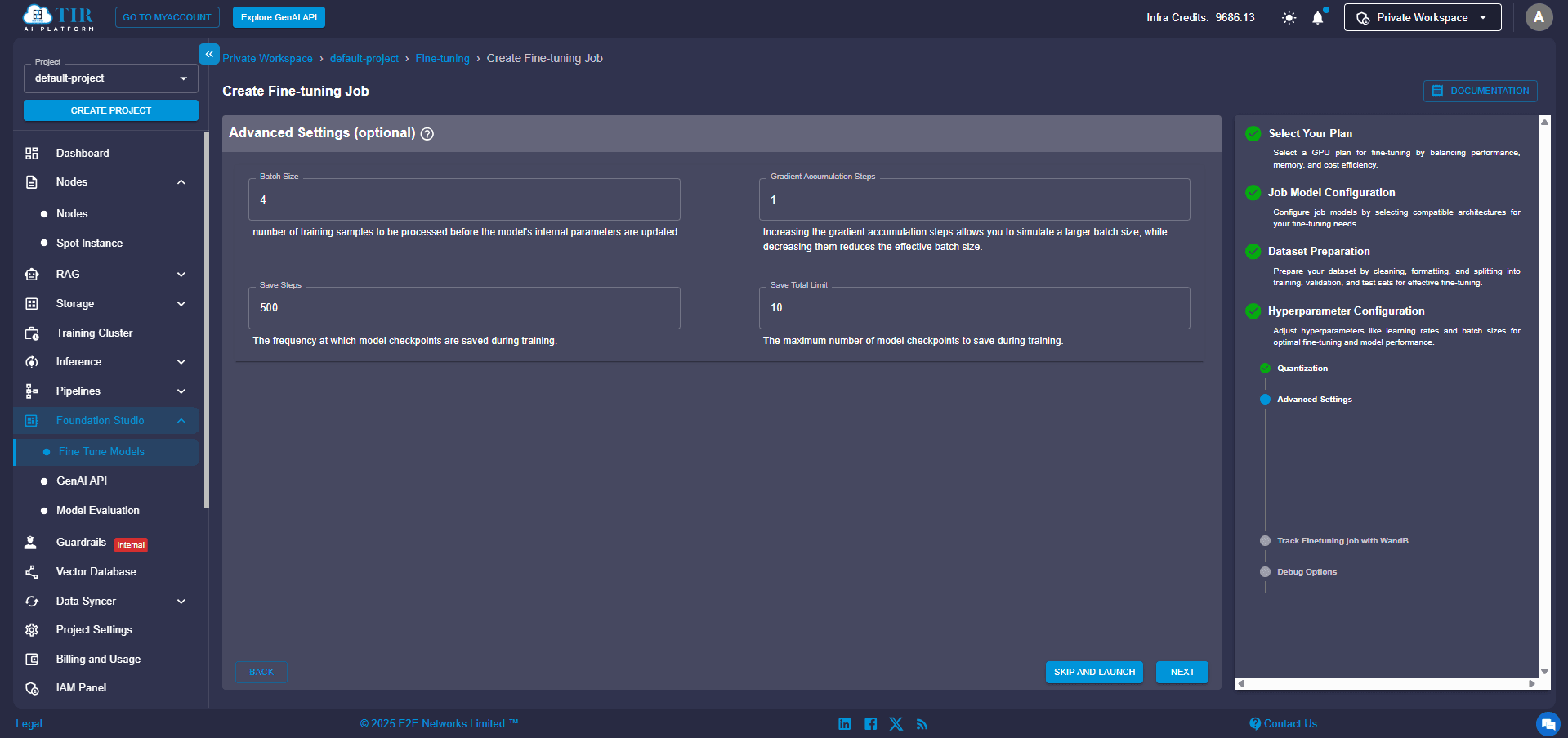Click GO TO MYACCOUNT button
The width and height of the screenshot is (1568, 738).
[x=167, y=17]
